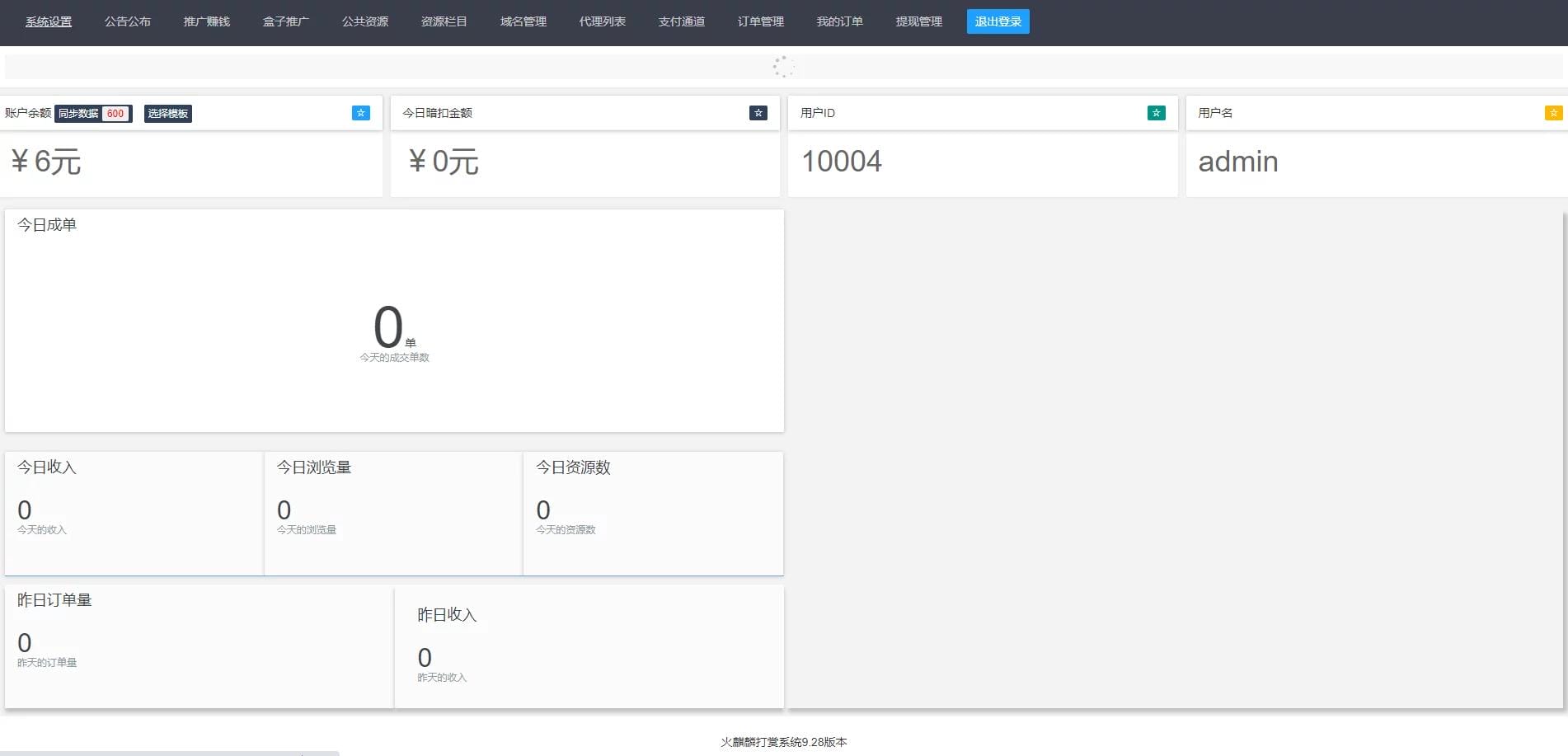
Task: Open the 公告公布 menu
Action: click(128, 21)
